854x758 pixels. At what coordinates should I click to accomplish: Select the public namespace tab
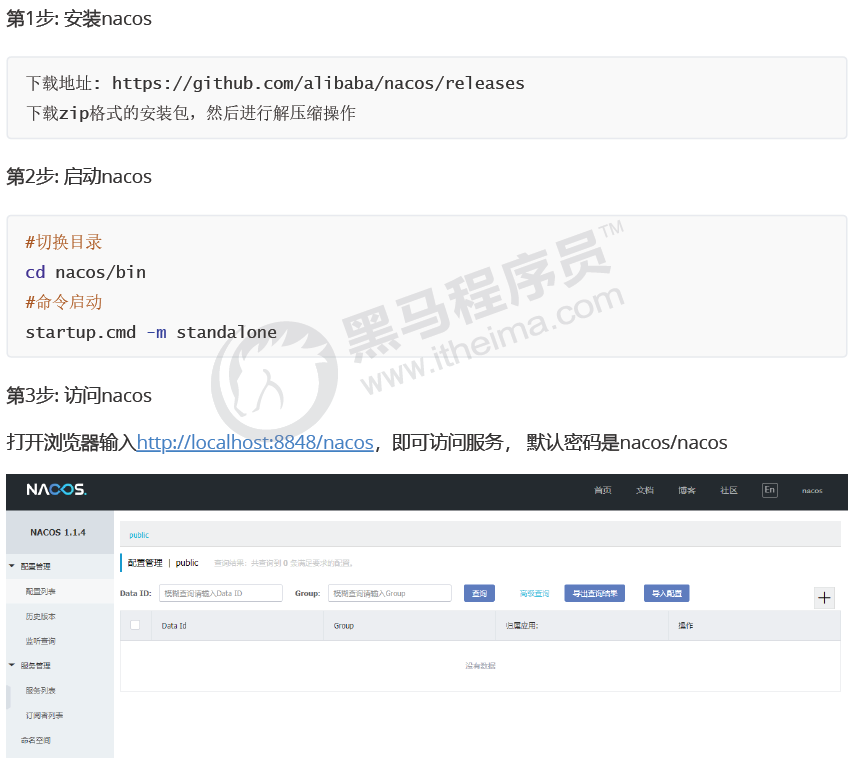[x=139, y=535]
